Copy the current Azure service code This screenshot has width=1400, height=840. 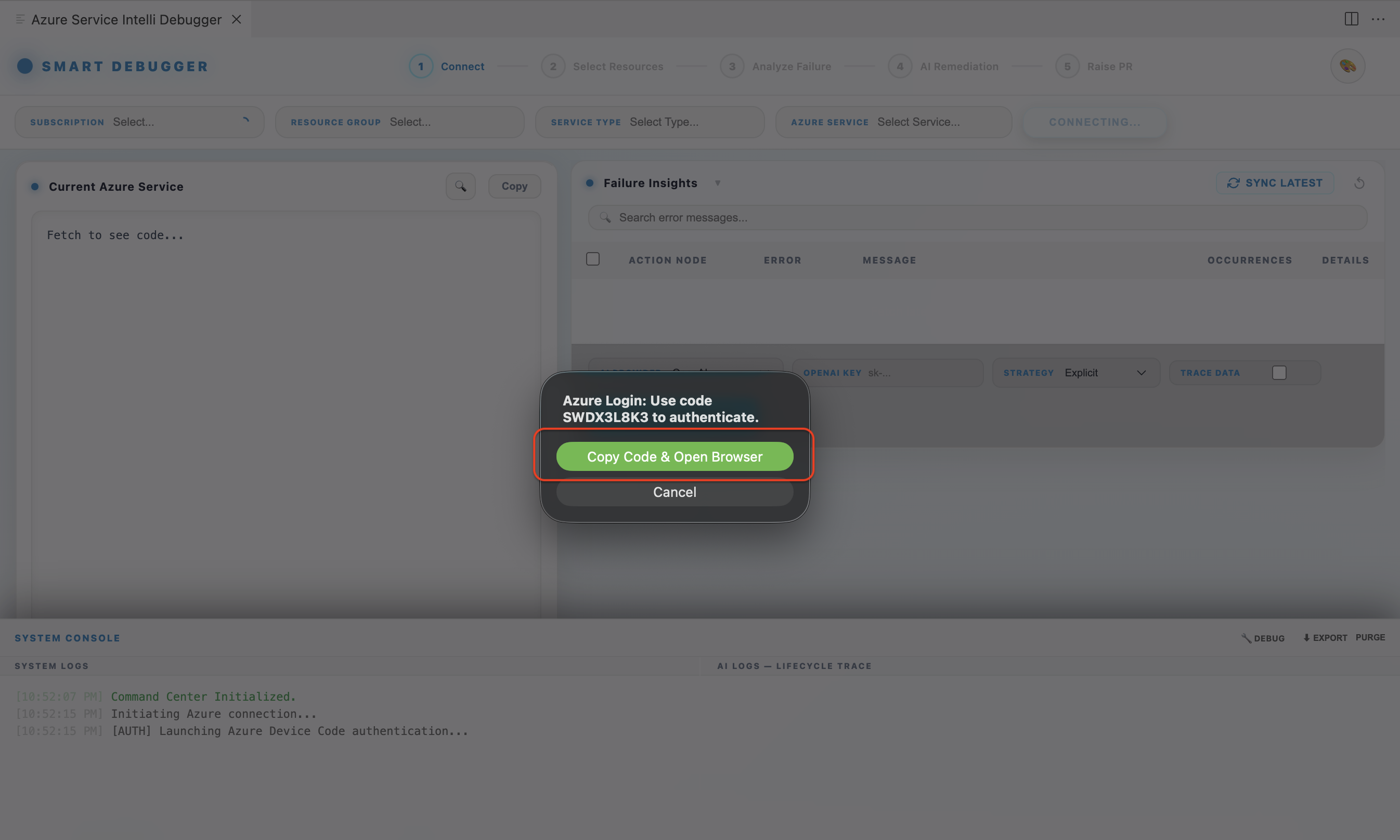(514, 186)
